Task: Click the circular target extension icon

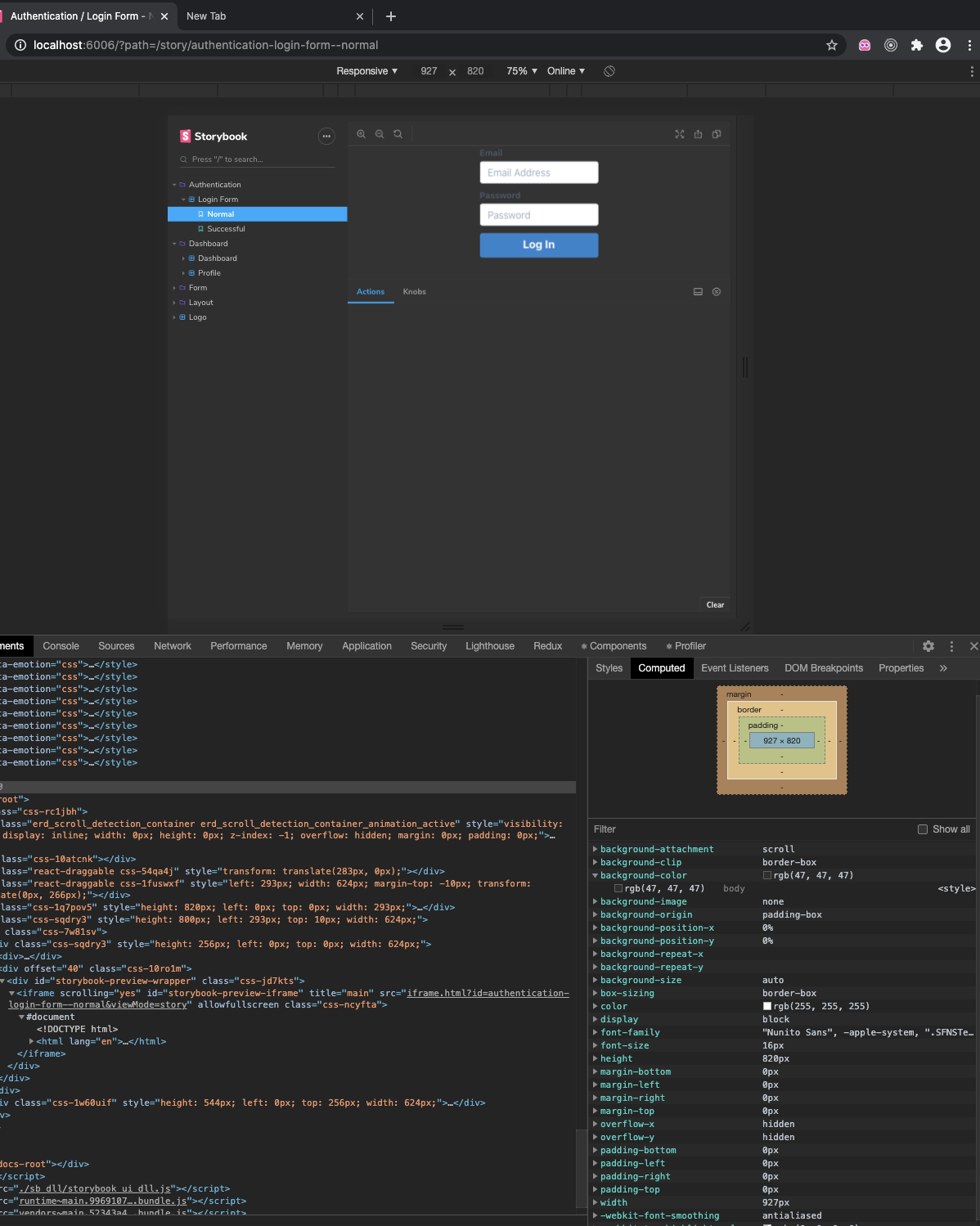Action: pos(891,45)
